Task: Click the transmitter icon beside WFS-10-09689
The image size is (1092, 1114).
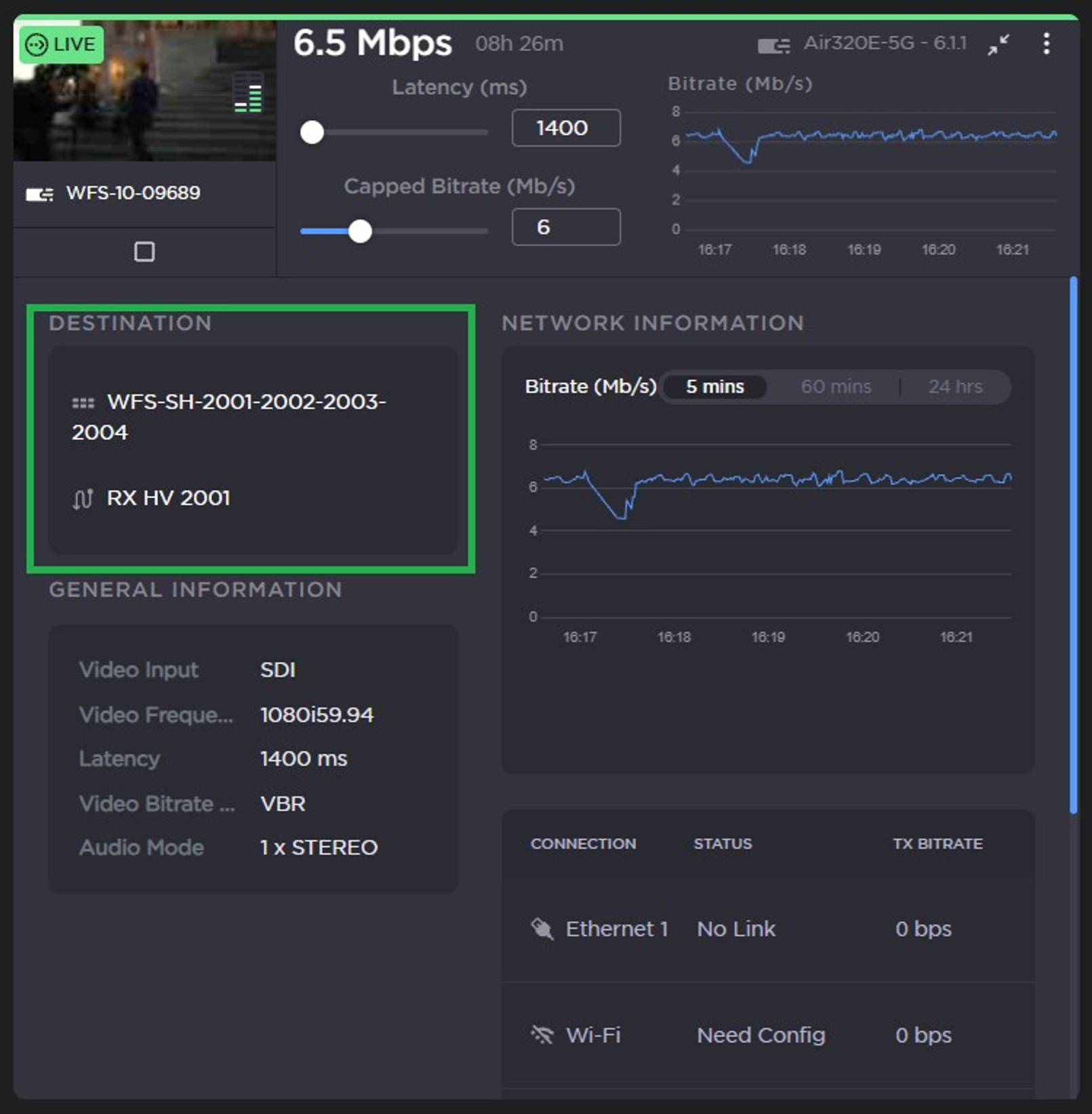Action: click(39, 194)
